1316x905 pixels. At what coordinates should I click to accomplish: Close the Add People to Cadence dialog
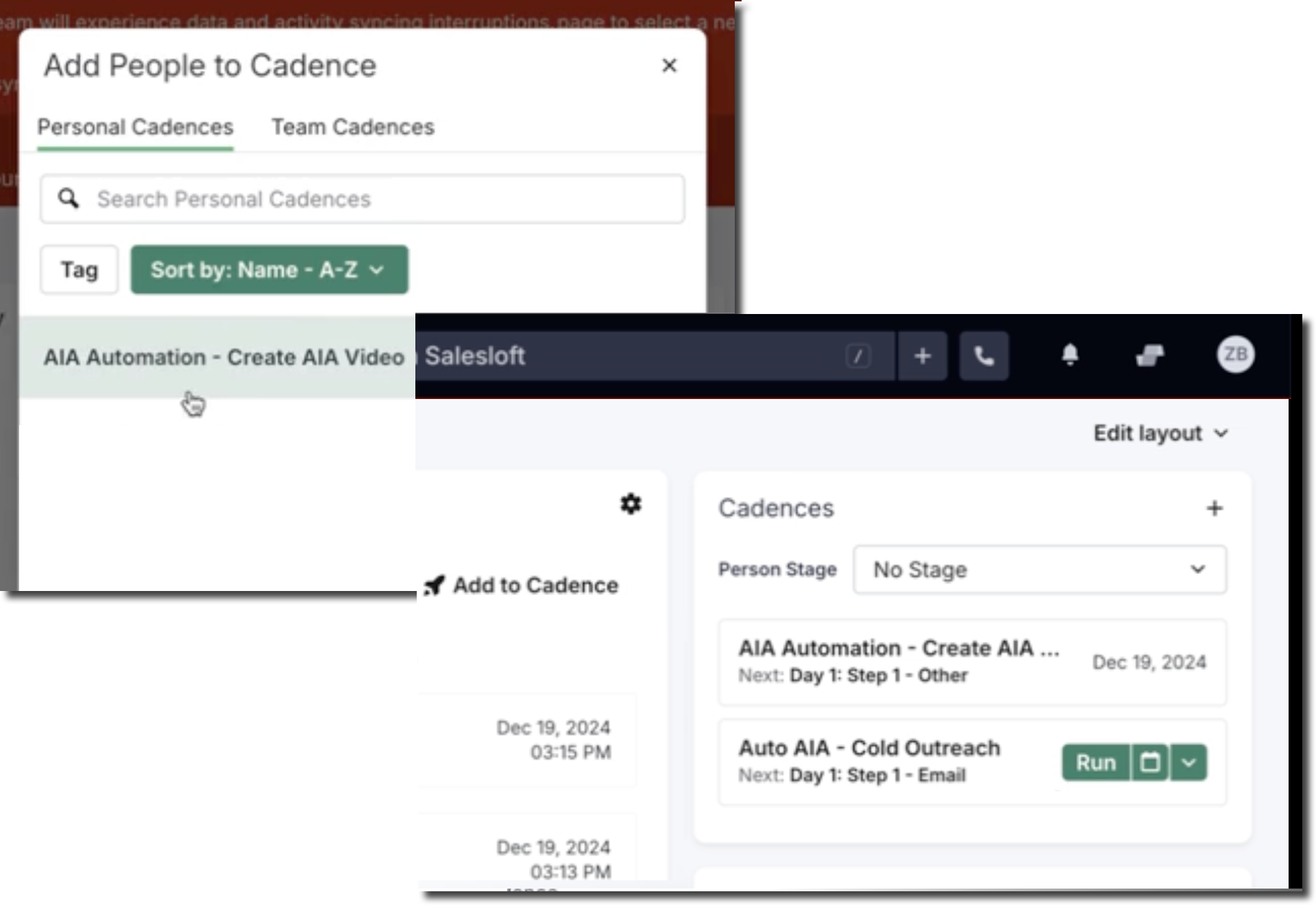tap(669, 66)
